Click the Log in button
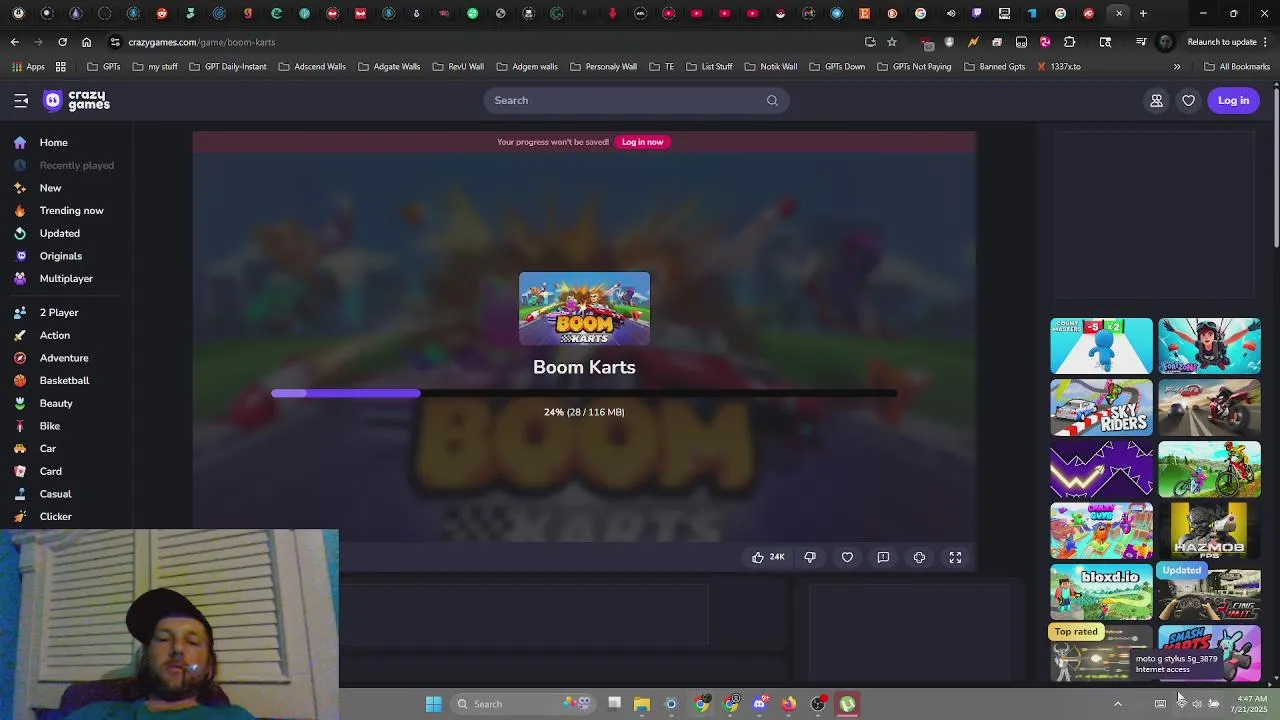 point(1233,100)
